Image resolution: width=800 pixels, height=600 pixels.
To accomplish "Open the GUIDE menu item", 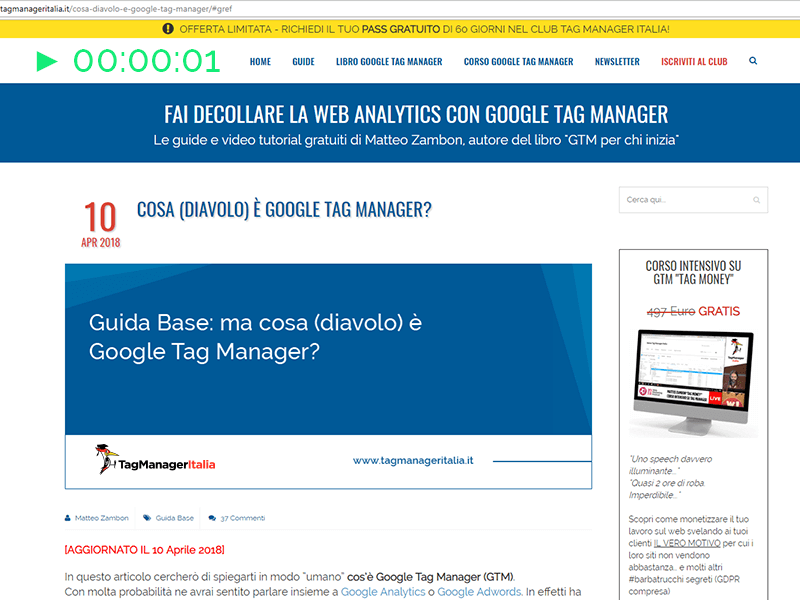I will pos(303,62).
